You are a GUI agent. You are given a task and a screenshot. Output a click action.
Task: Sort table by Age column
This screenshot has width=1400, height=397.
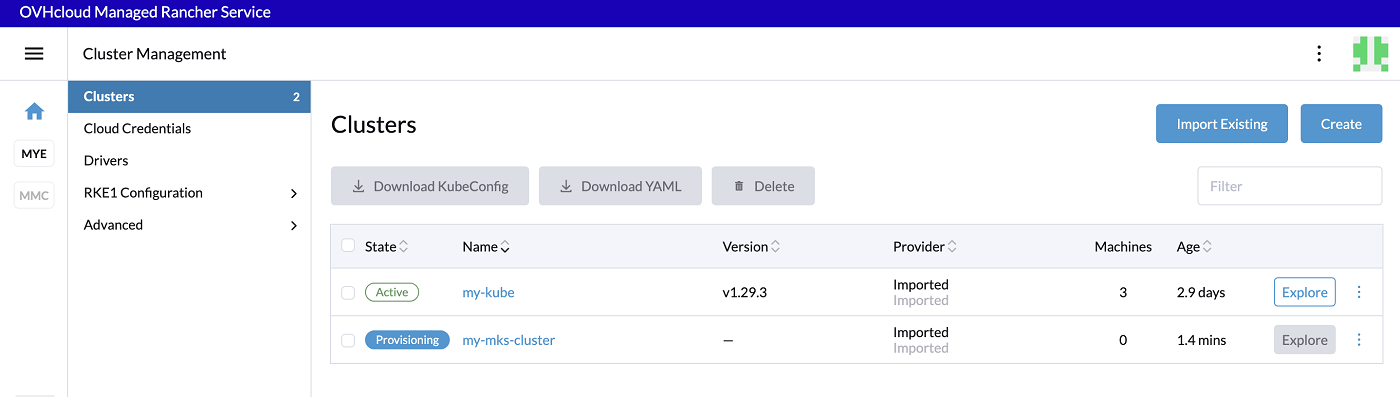click(x=1195, y=247)
